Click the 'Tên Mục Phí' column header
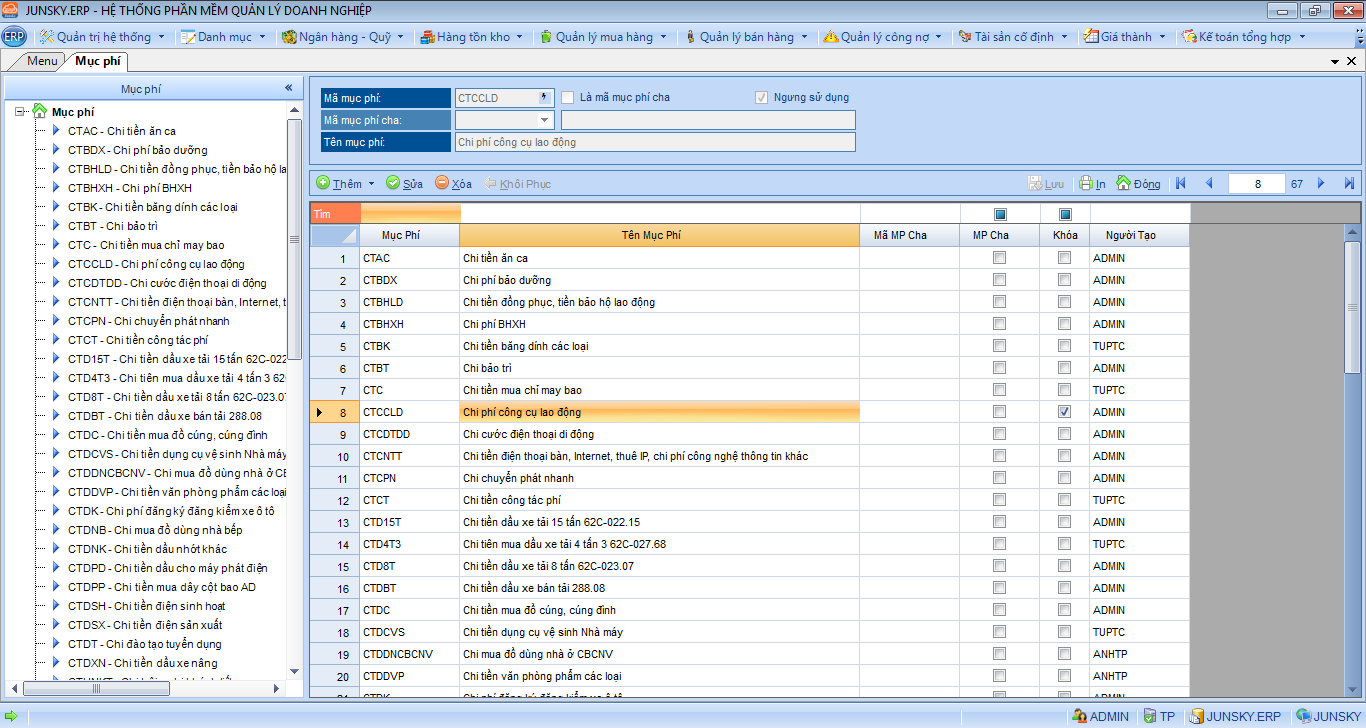1366x728 pixels. (x=658, y=236)
